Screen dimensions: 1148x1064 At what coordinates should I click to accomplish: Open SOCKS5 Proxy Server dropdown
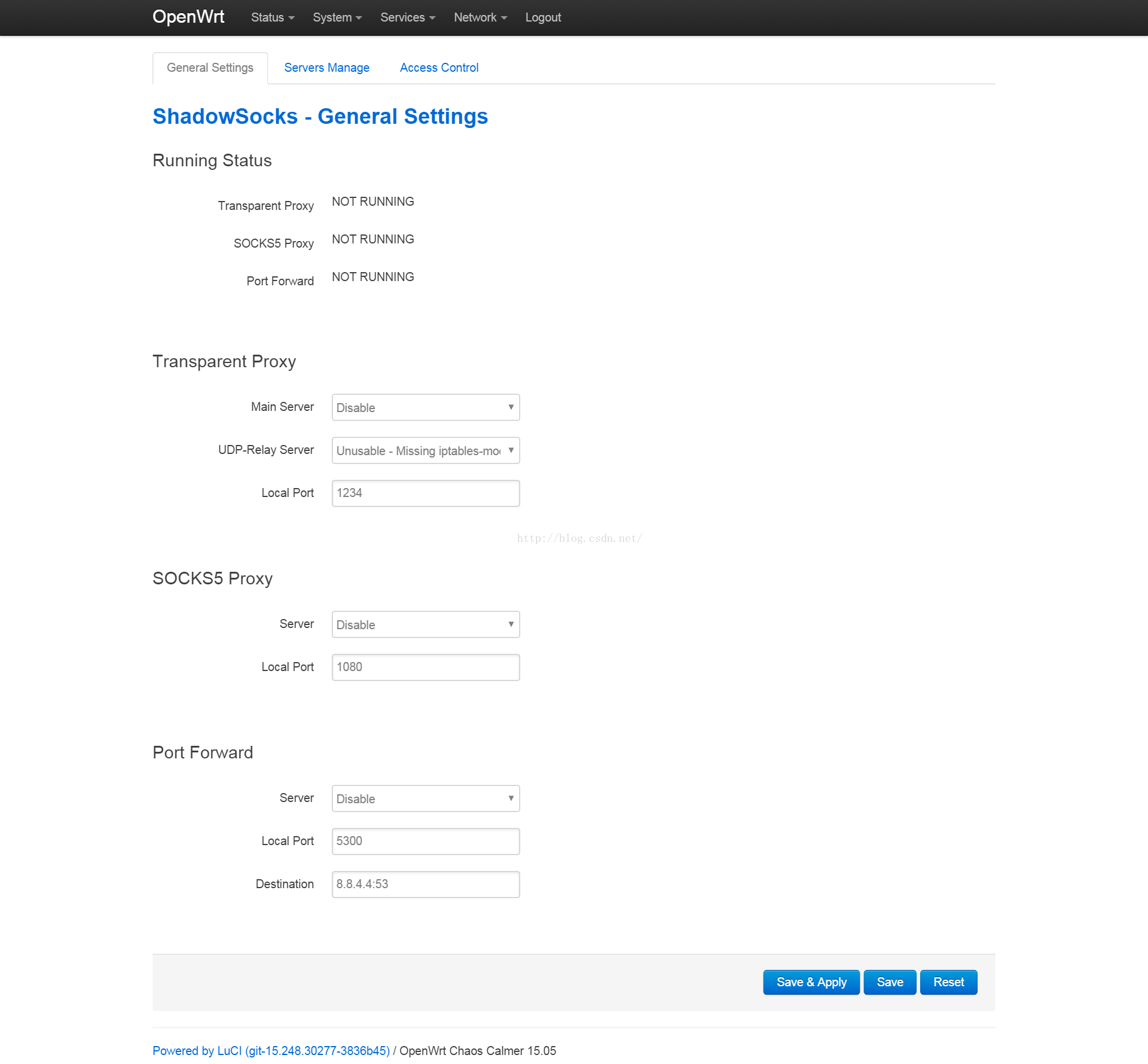click(425, 624)
